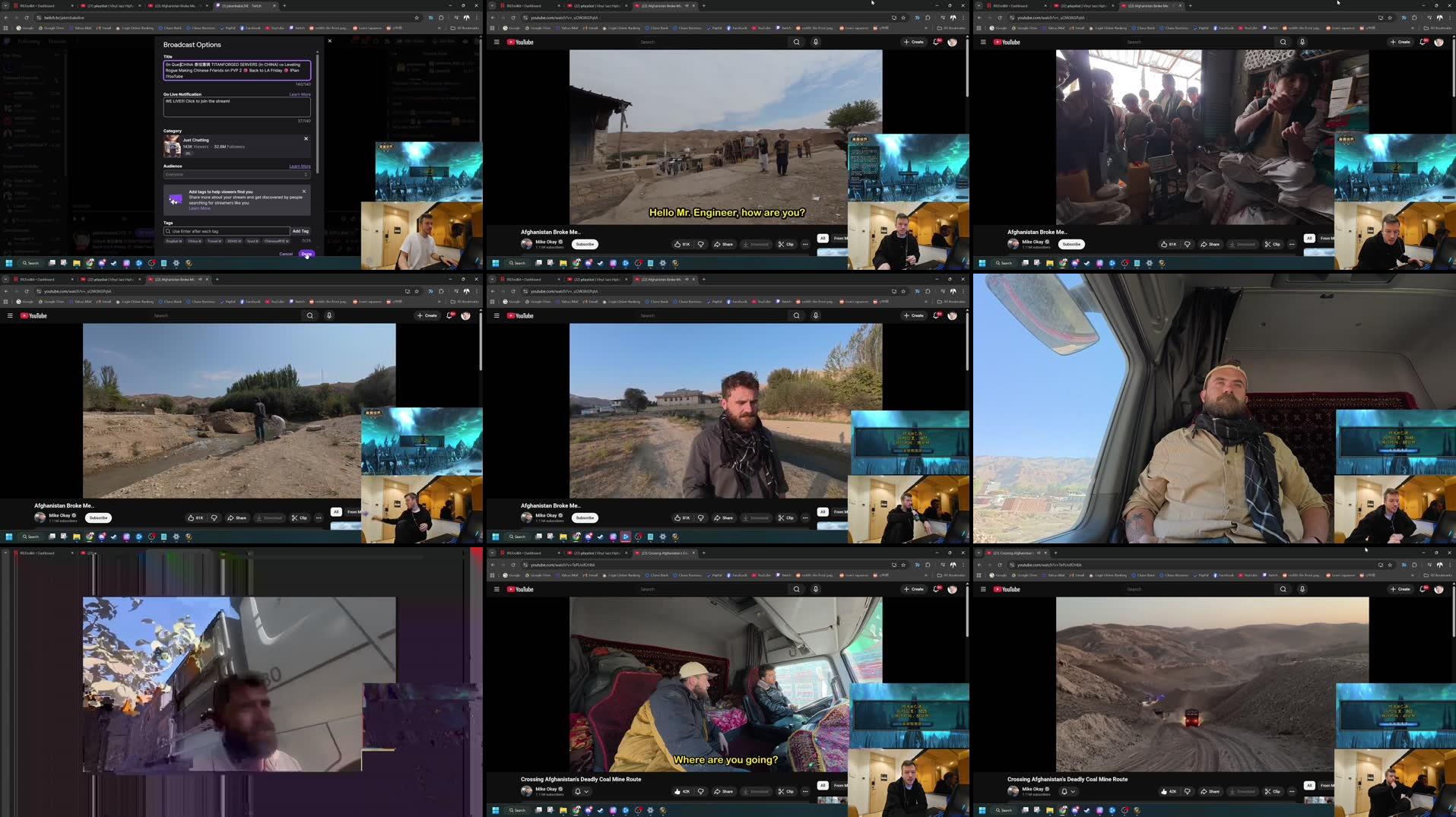Toggle the notification bell on Crossing Afghanistan video
Screen dimensions: 1456x817
point(578,791)
